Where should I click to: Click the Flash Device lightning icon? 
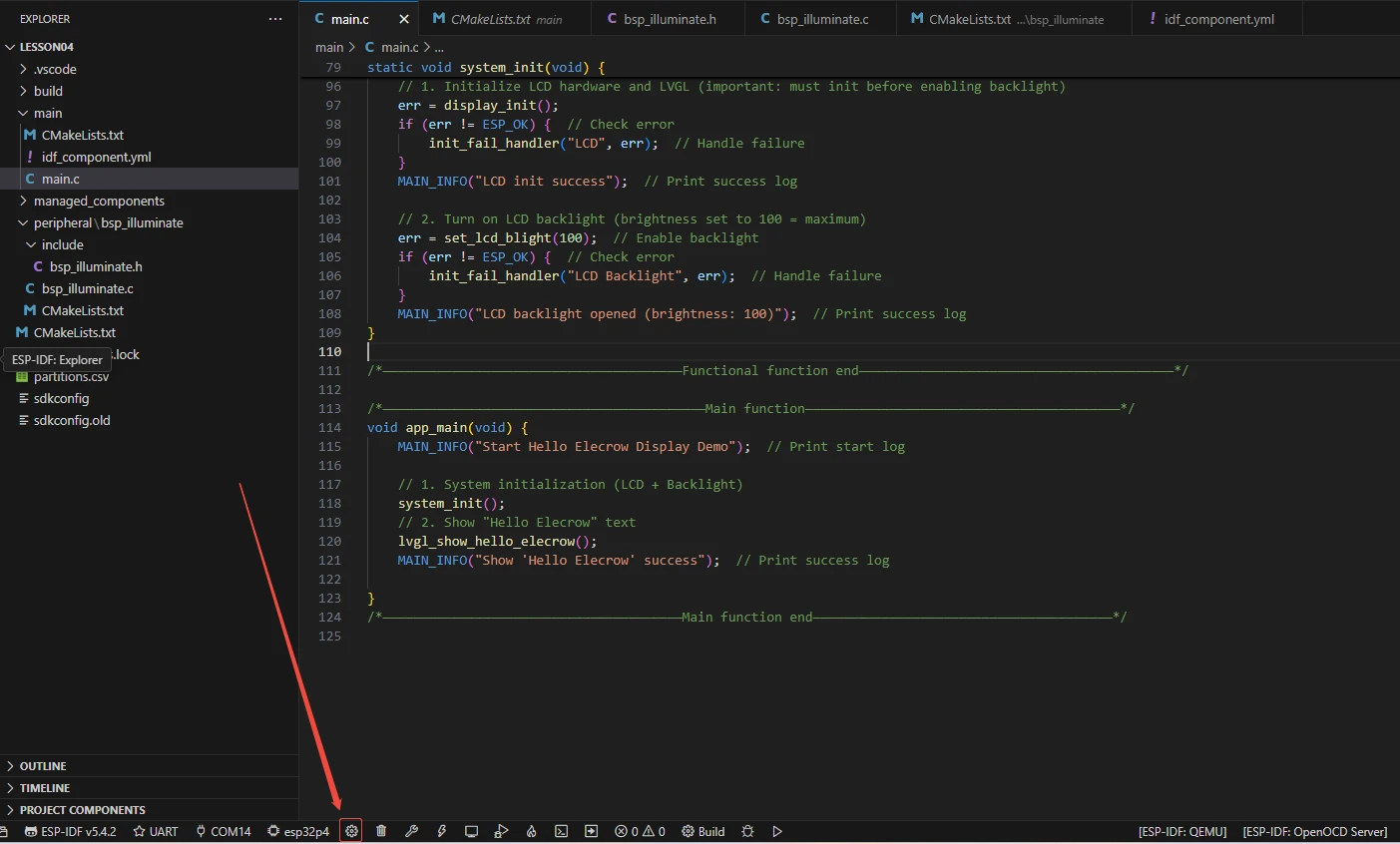coord(441,831)
